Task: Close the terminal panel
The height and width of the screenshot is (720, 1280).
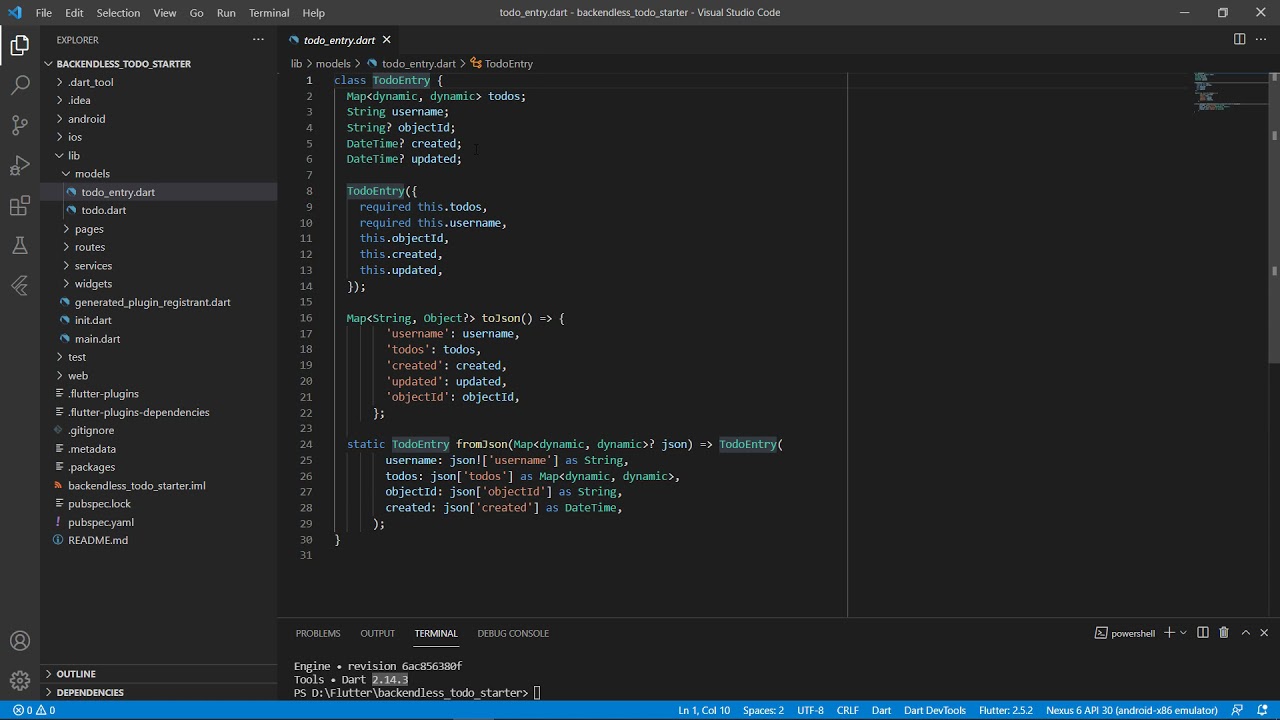Action: tap(1264, 633)
